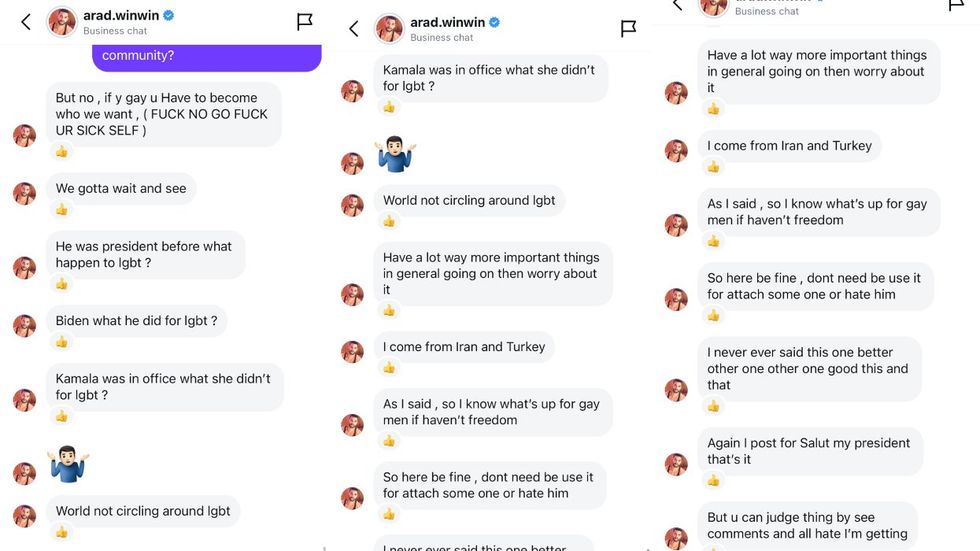Open arad.winwin profile picture in left header
Viewport: 980px width, 551px height.
pos(62,22)
